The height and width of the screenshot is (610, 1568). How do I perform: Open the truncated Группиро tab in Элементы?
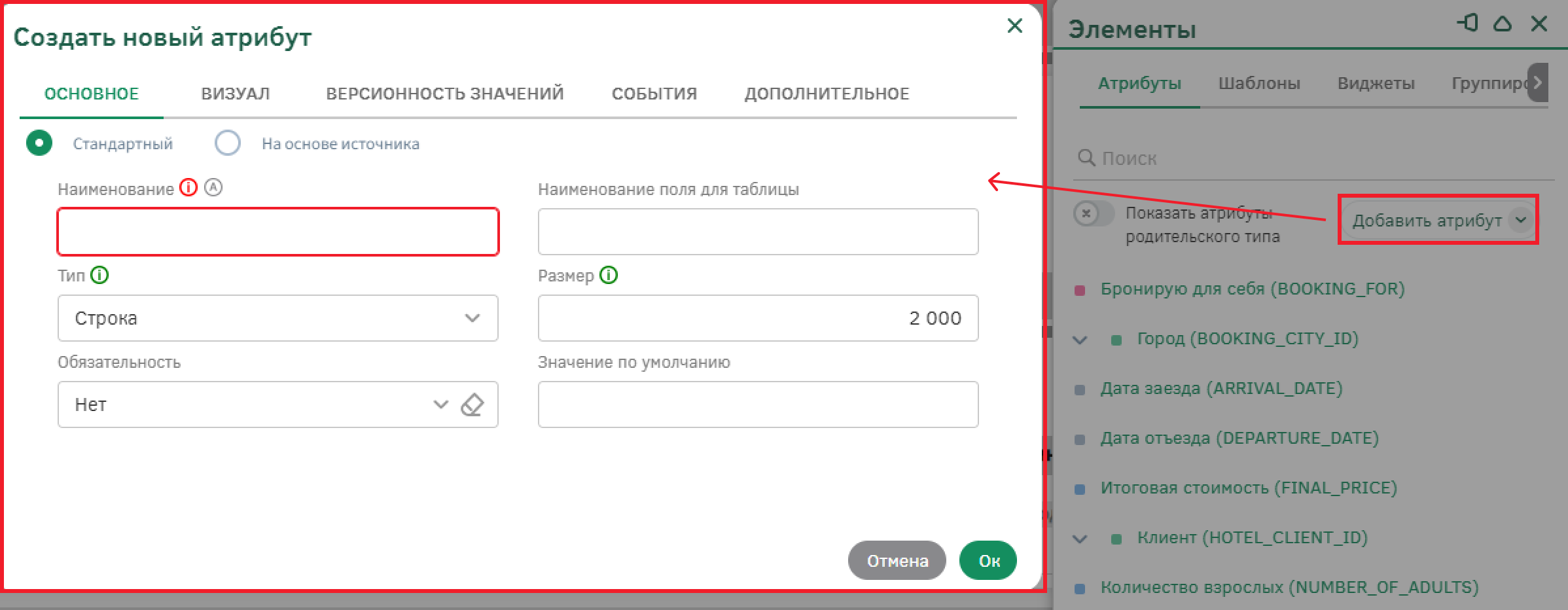coord(1489,83)
